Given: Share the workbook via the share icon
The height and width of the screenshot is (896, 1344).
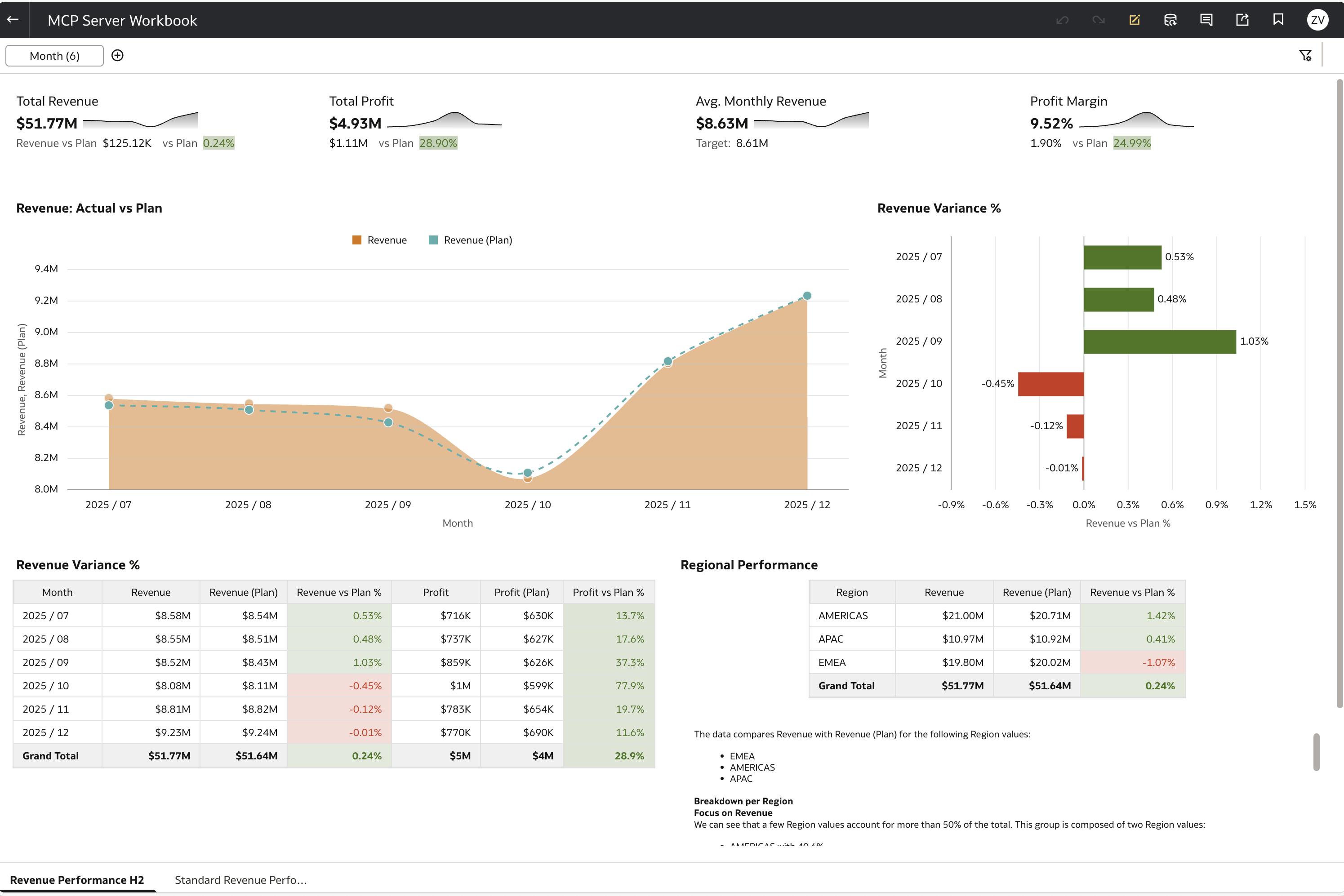Looking at the screenshot, I should pos(1242,19).
